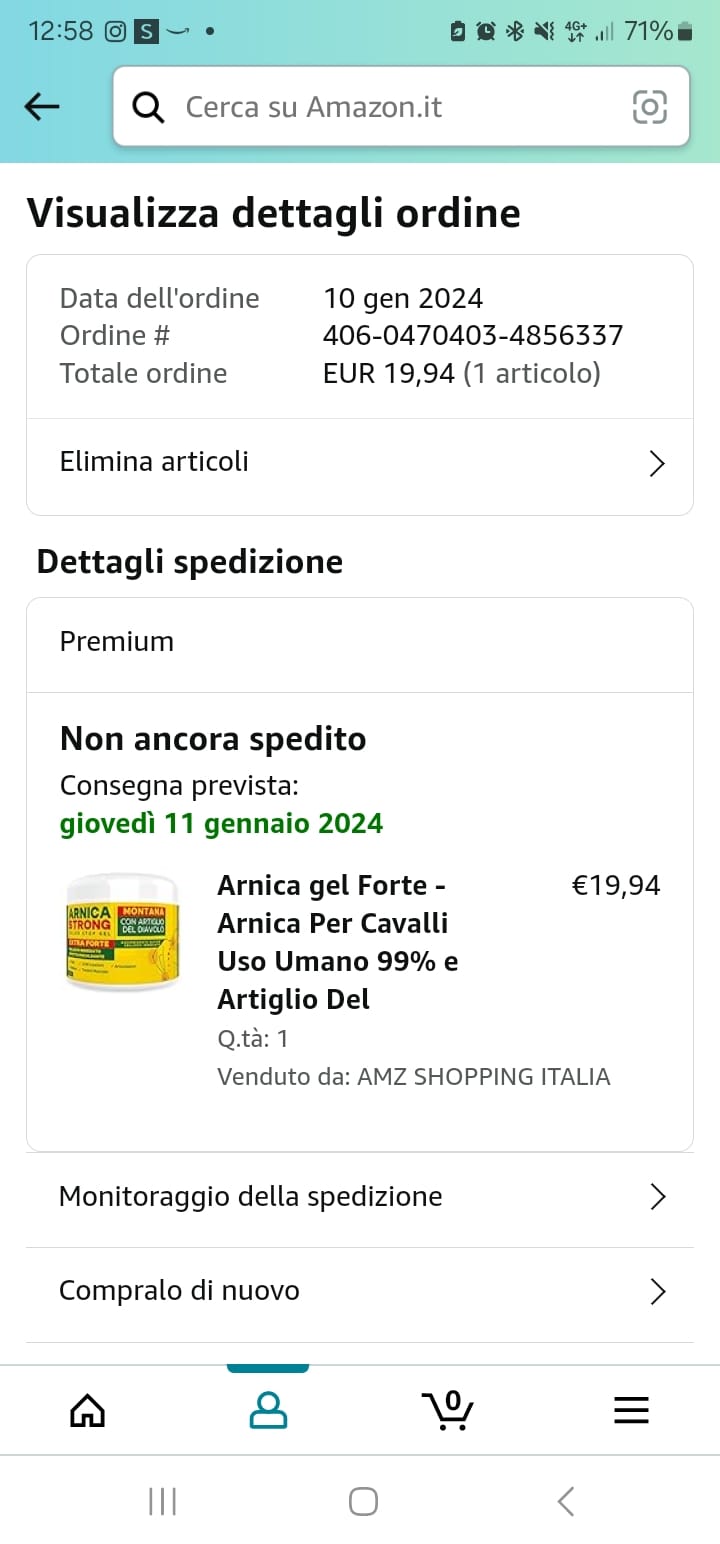
Task: Expand Monitoraggio della spedizione chevron
Action: click(657, 1197)
